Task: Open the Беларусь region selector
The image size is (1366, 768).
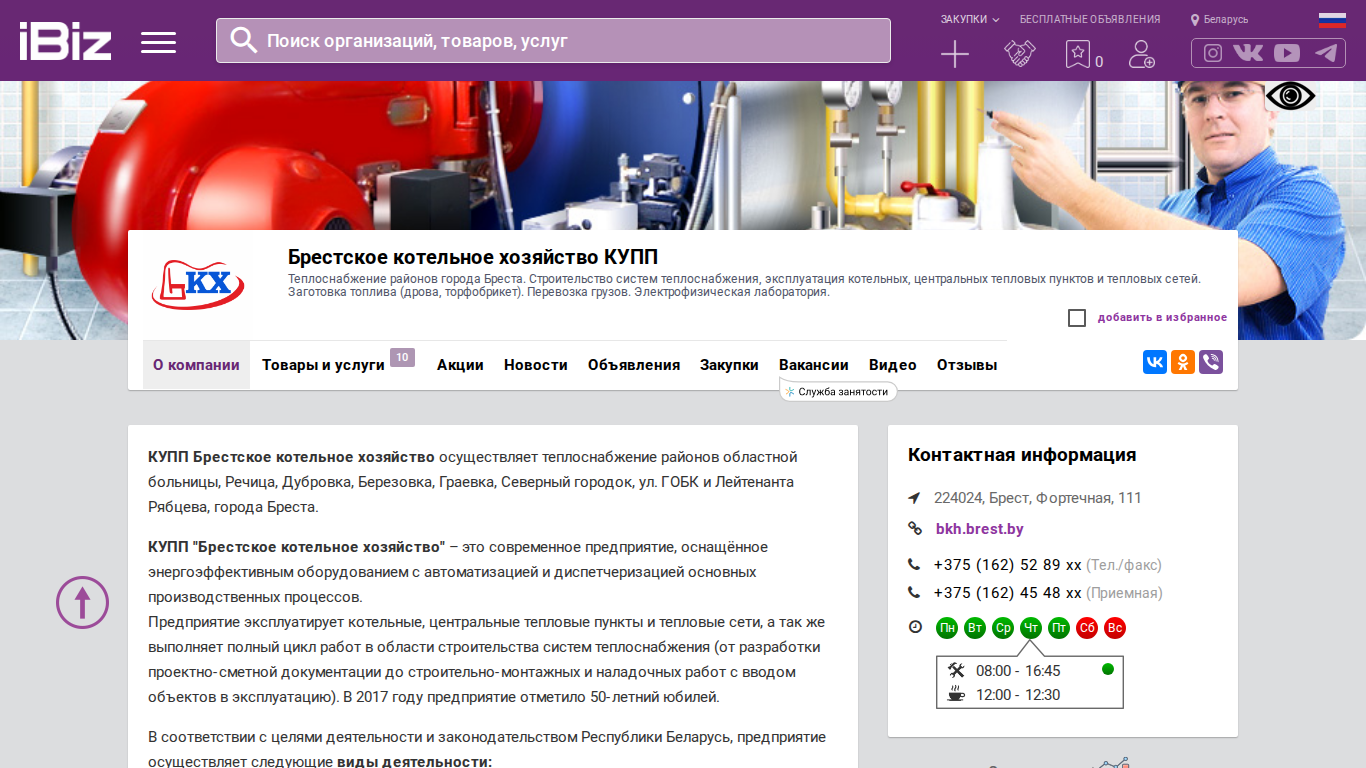Action: (1219, 19)
